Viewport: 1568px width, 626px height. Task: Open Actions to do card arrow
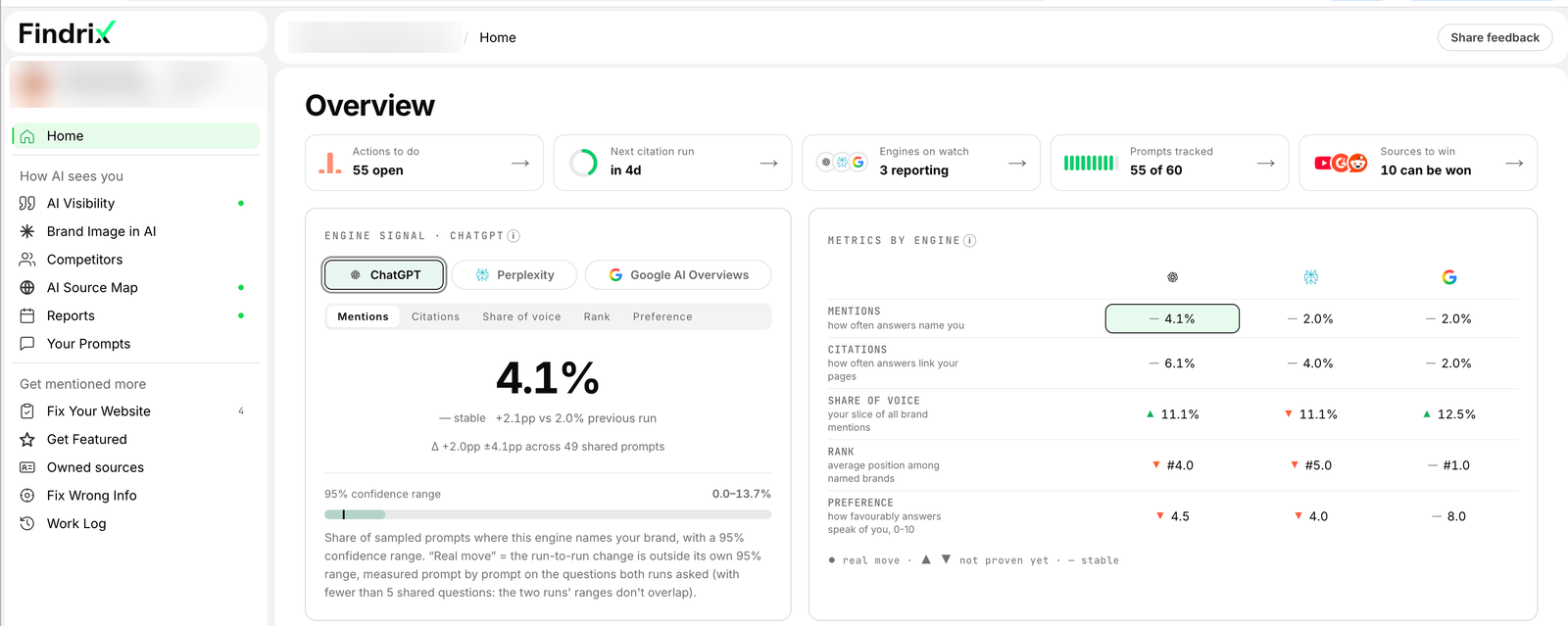coord(520,163)
